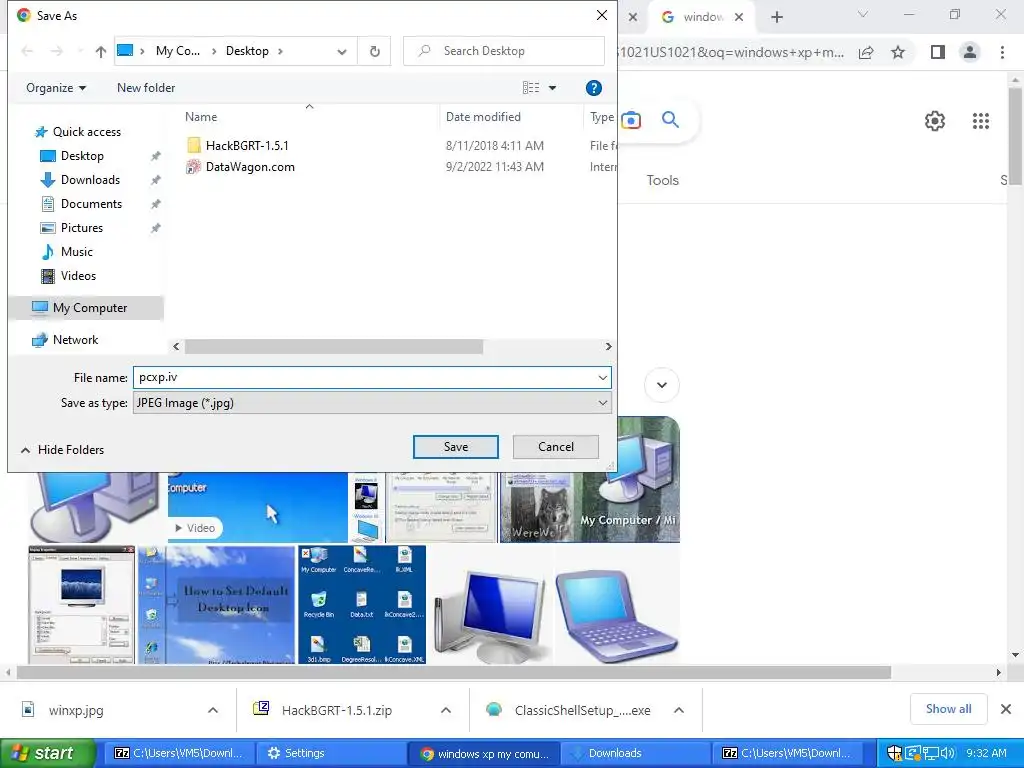Sort files by Date modified column
Screen dimensions: 1024x768
coord(483,117)
